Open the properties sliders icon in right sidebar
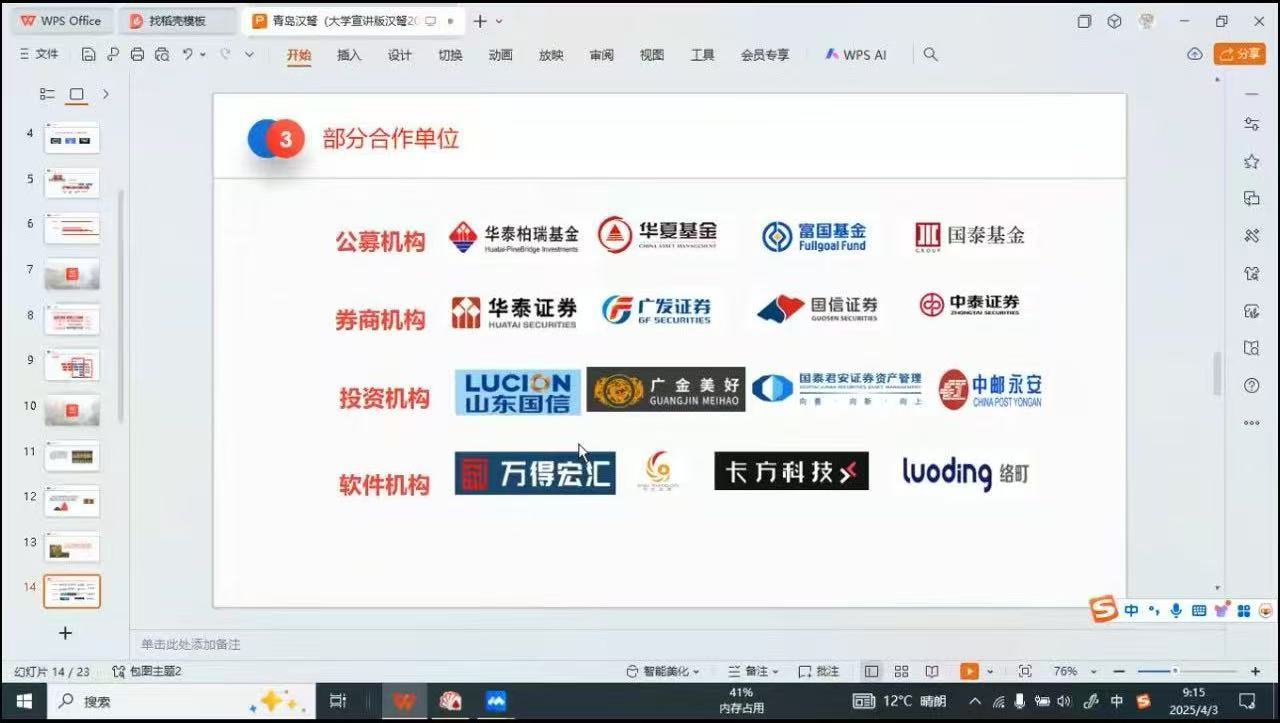Viewport: 1280px width, 723px height. coord(1251,124)
